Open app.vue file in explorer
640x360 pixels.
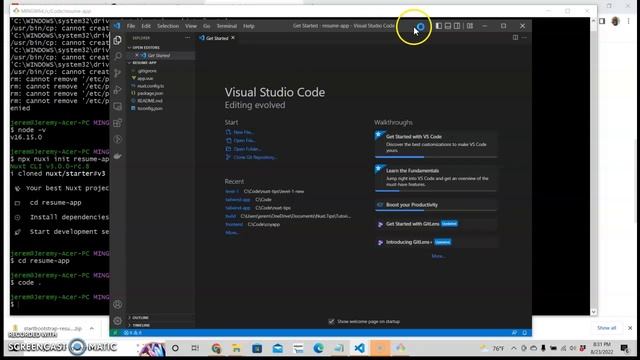145,78
